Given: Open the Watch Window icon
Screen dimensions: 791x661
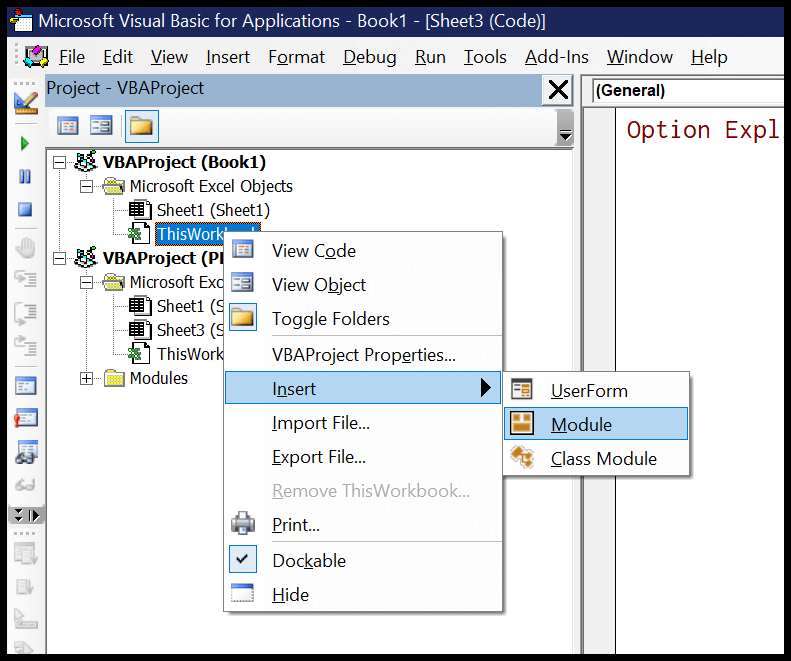Looking at the screenshot, I should click(26, 452).
